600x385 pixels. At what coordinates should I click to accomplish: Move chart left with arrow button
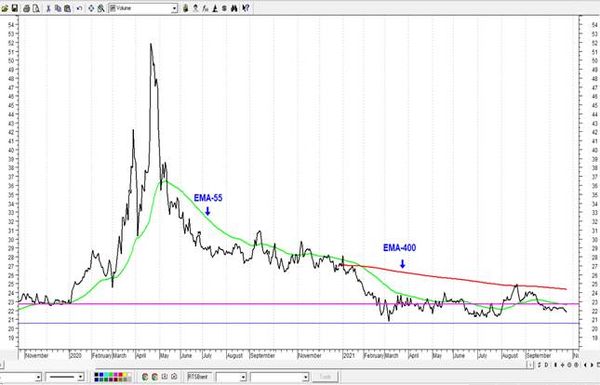(585, 365)
